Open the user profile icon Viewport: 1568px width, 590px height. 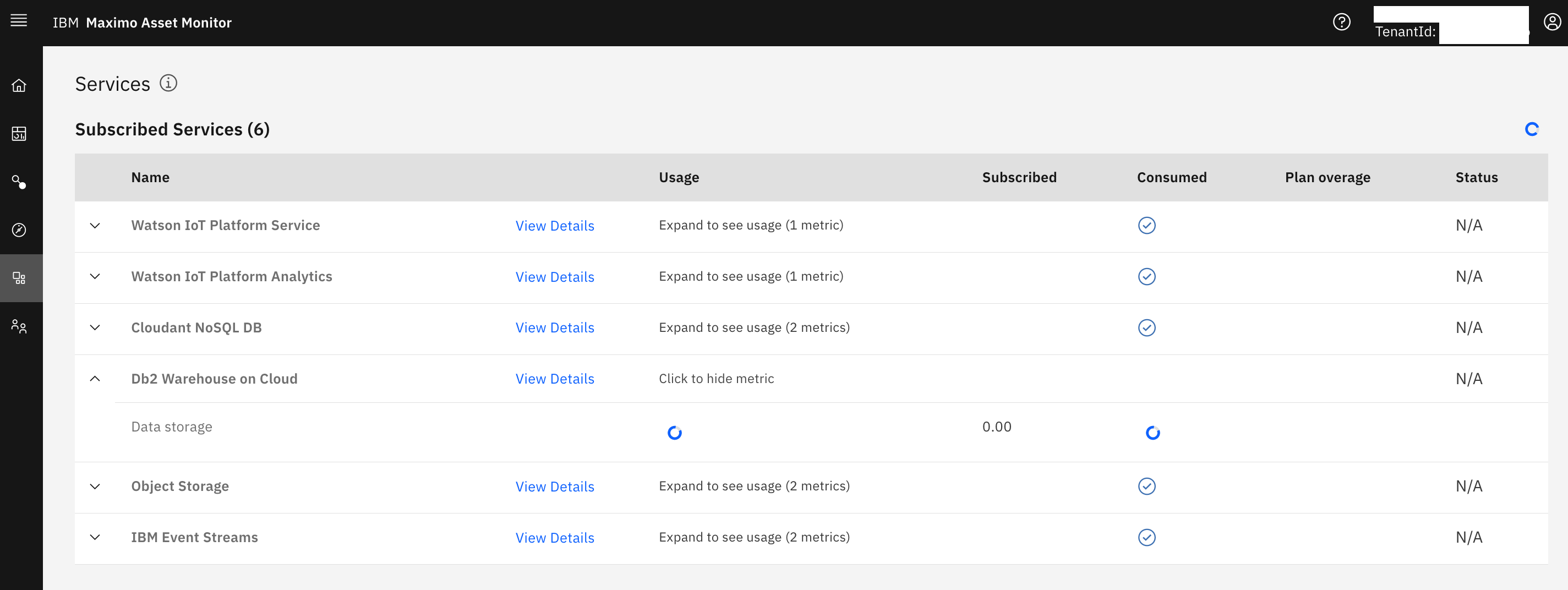[1551, 22]
